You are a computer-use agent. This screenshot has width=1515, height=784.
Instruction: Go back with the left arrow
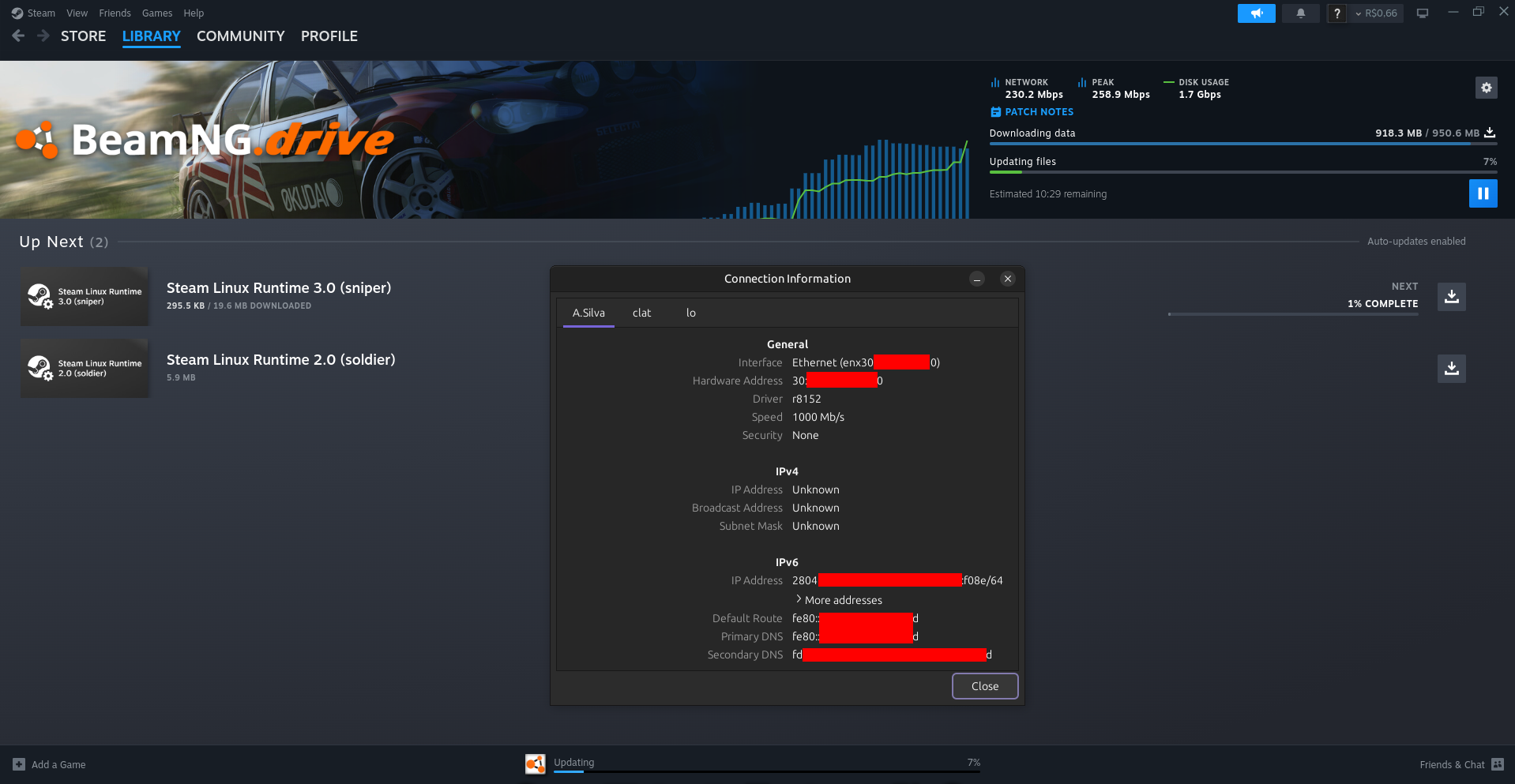pos(18,36)
